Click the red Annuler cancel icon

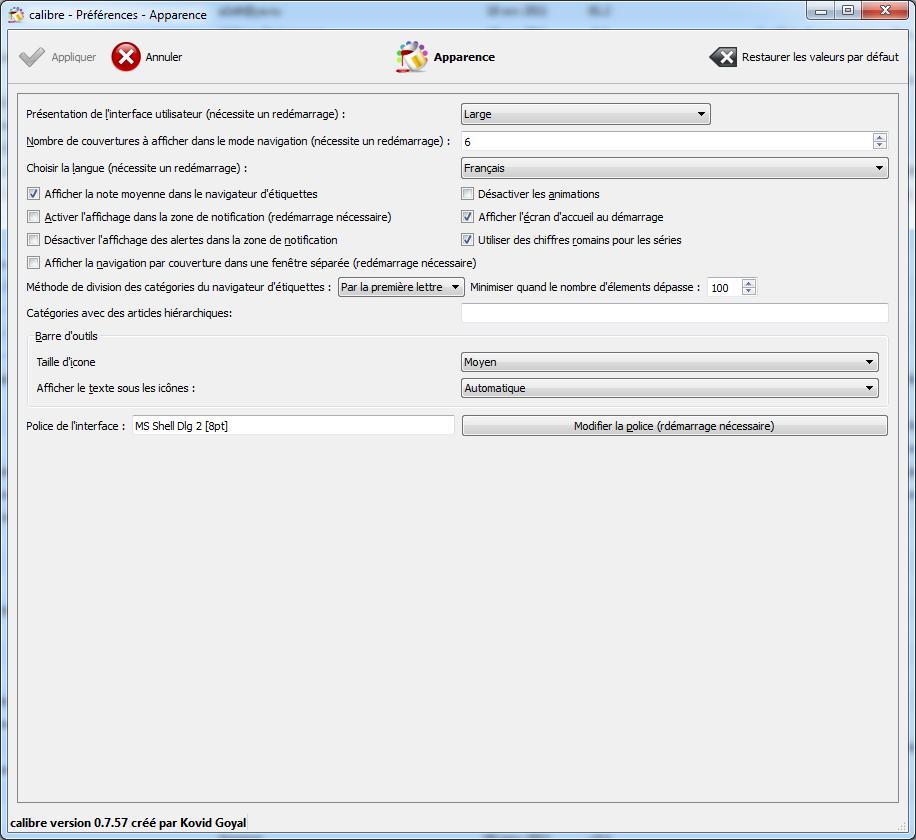coord(126,57)
